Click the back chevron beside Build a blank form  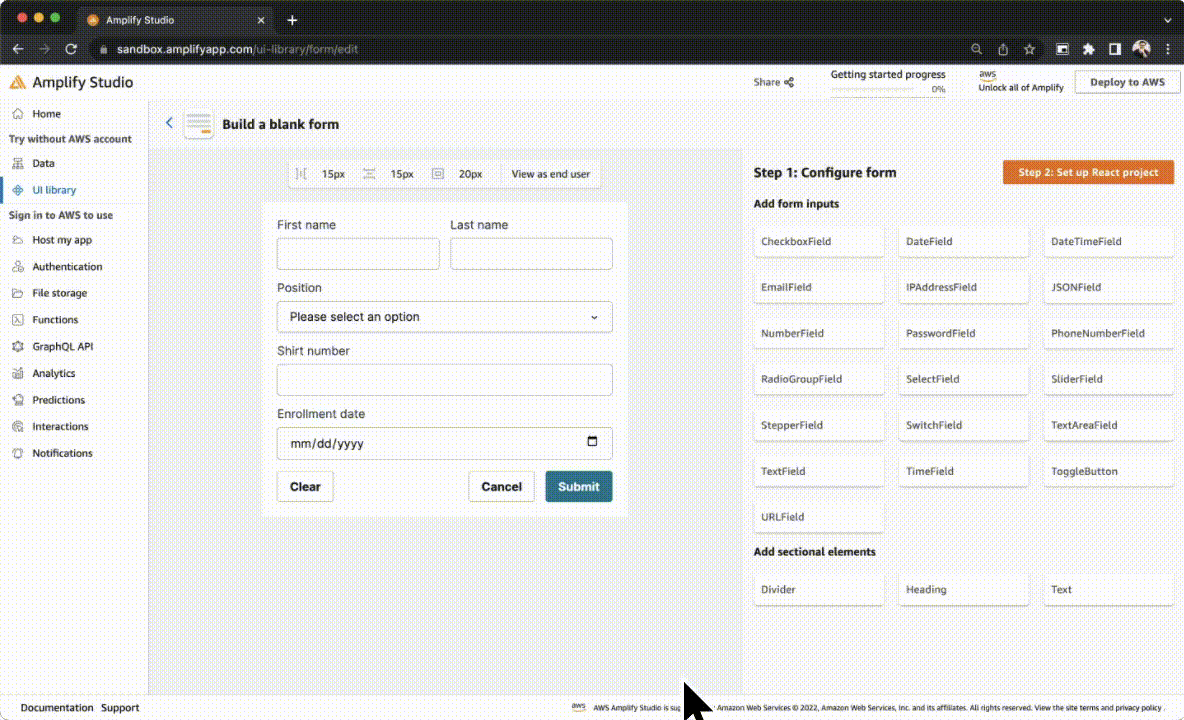click(169, 122)
